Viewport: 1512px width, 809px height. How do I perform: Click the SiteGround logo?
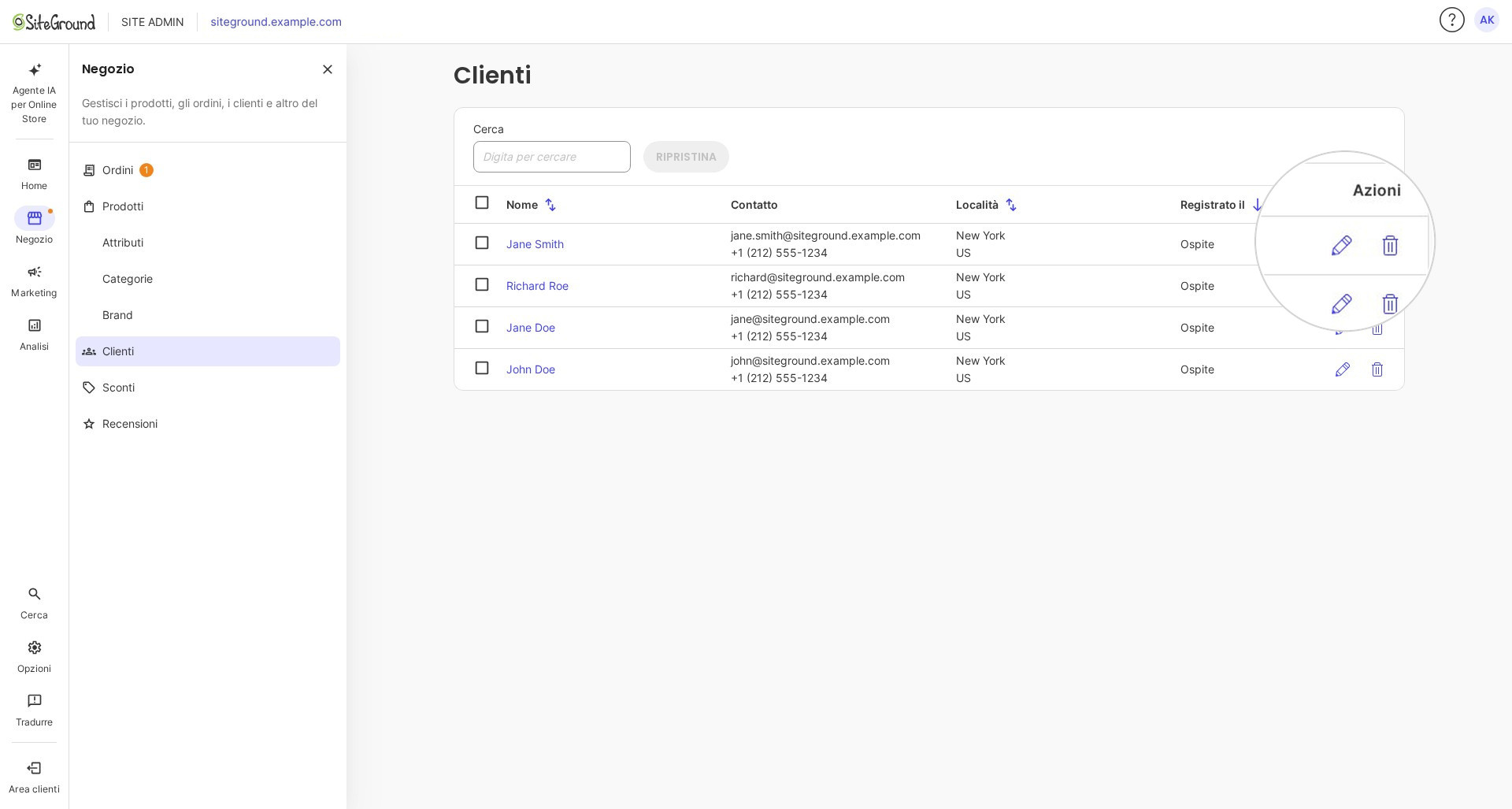tap(54, 22)
